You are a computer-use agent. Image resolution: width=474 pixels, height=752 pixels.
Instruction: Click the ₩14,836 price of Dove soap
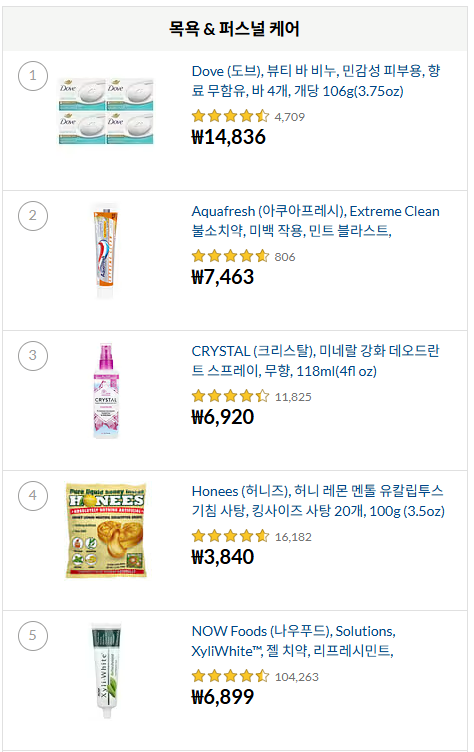click(x=228, y=137)
